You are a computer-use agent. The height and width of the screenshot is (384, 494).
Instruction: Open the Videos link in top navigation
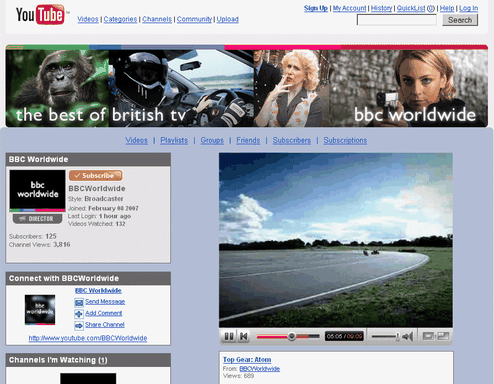click(88, 19)
